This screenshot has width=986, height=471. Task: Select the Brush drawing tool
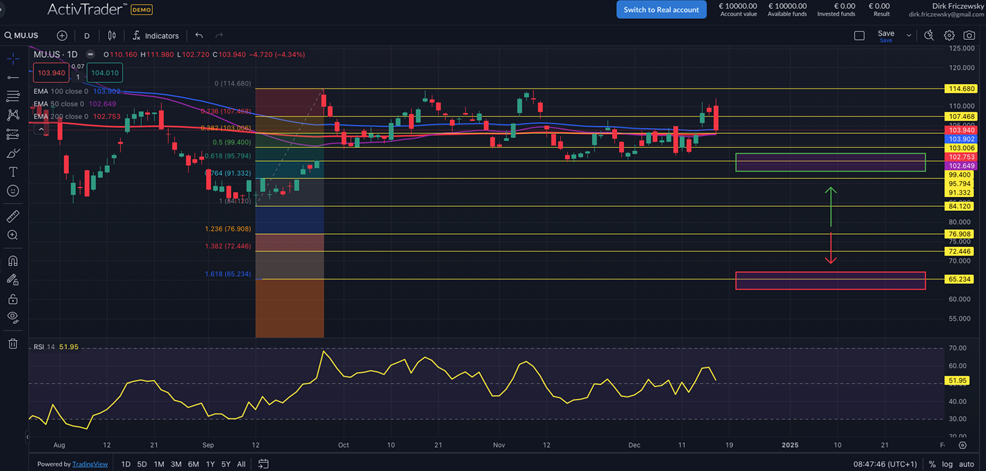[x=12, y=153]
